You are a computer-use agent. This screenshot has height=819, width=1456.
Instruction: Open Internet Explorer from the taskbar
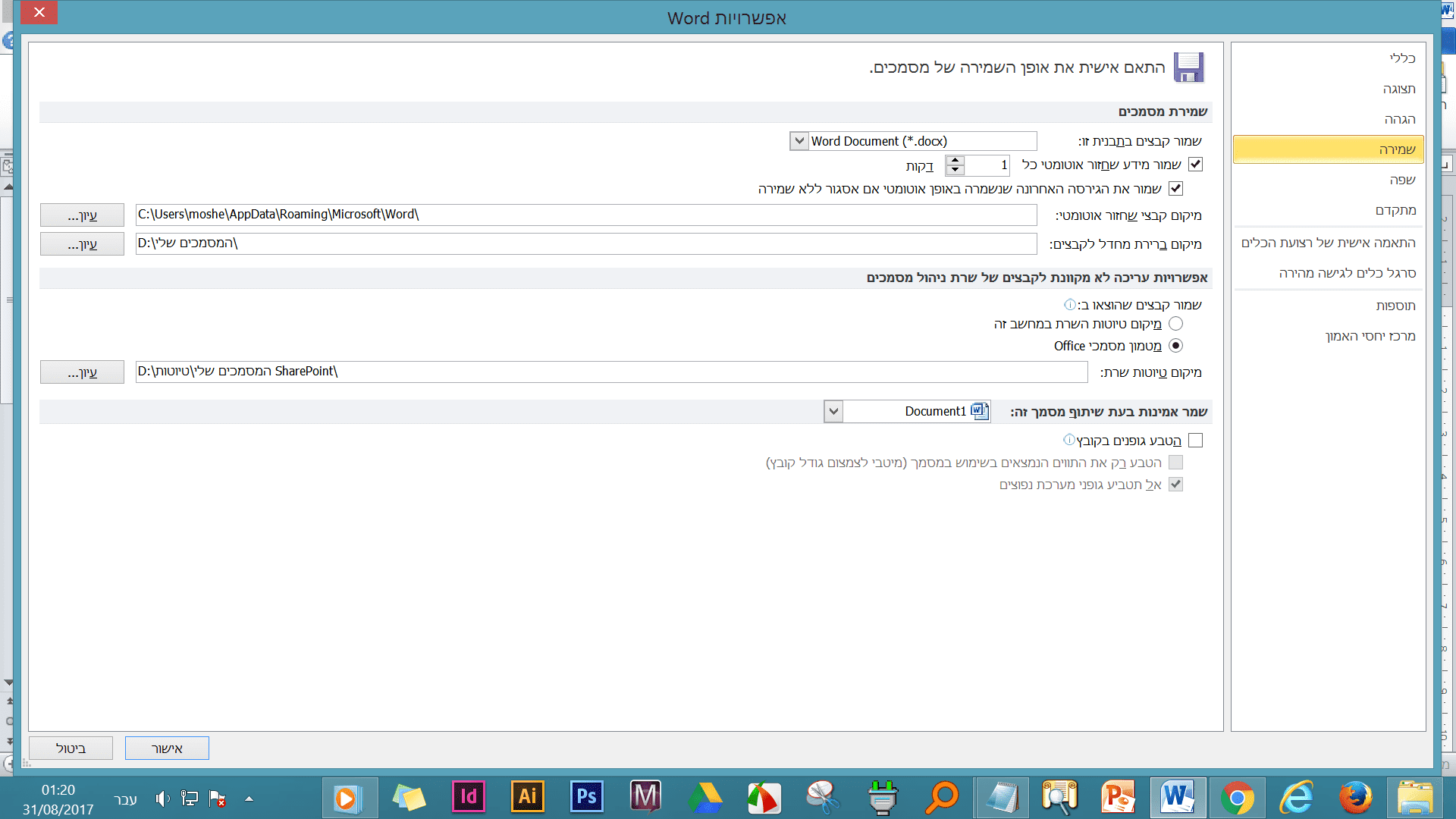point(1296,798)
